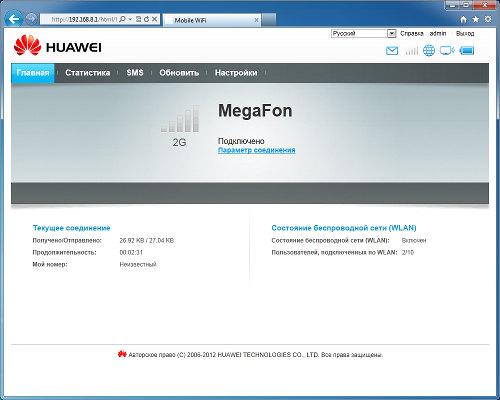Open the SMS envelope status icon
This screenshot has width=500, height=400.
[392, 51]
